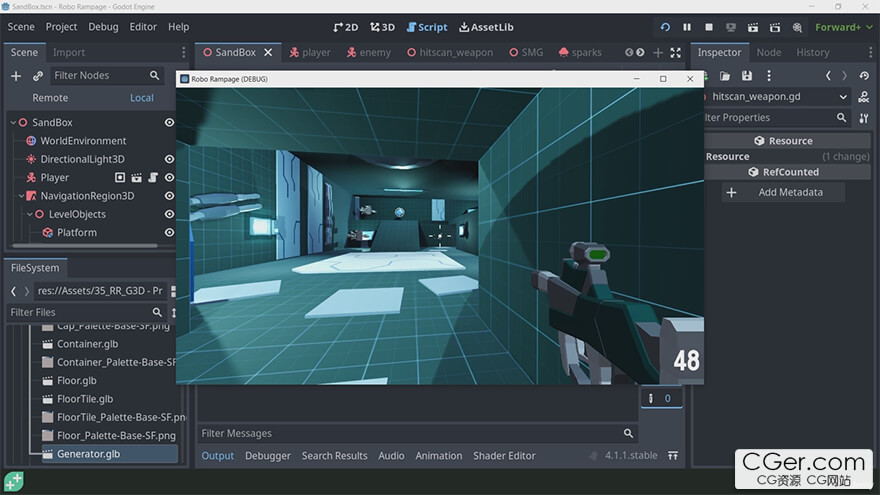Navigate forward in FileSystem path
The height and width of the screenshot is (495, 880).
pyautogui.click(x=26, y=291)
